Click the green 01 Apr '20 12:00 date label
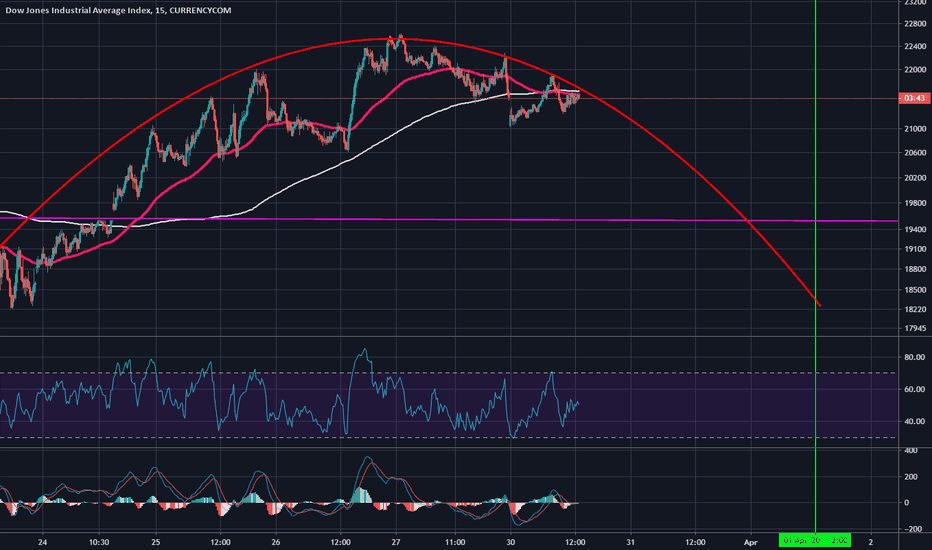 click(815, 540)
